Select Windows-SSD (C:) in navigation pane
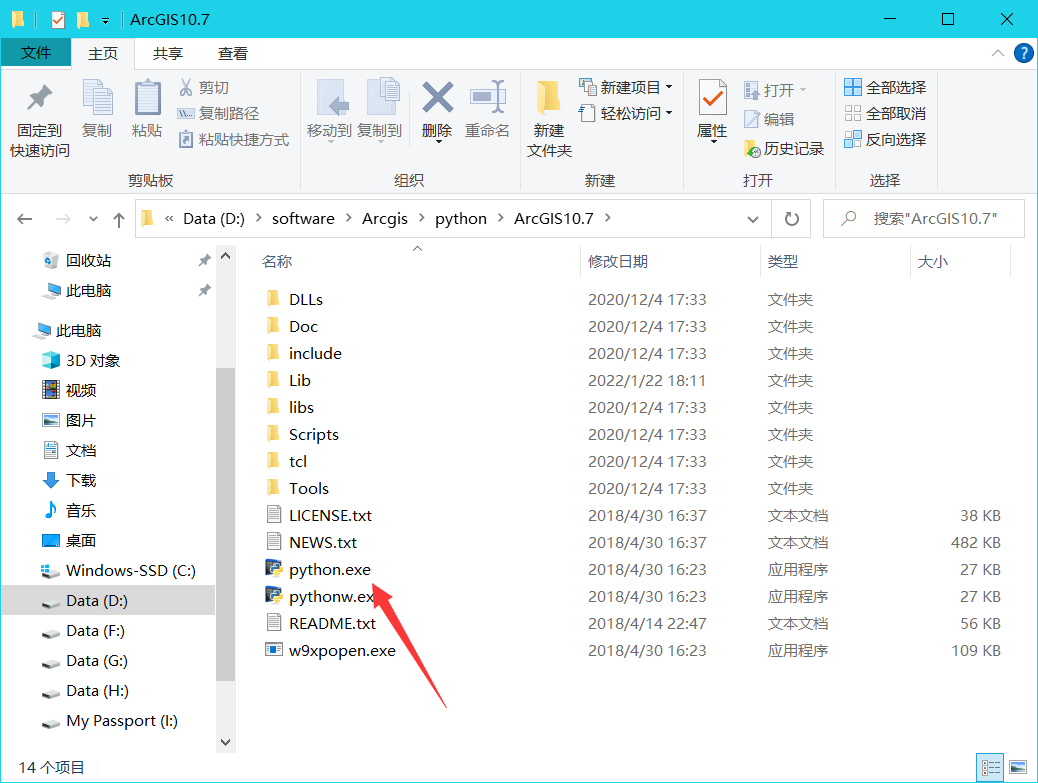 (130, 571)
